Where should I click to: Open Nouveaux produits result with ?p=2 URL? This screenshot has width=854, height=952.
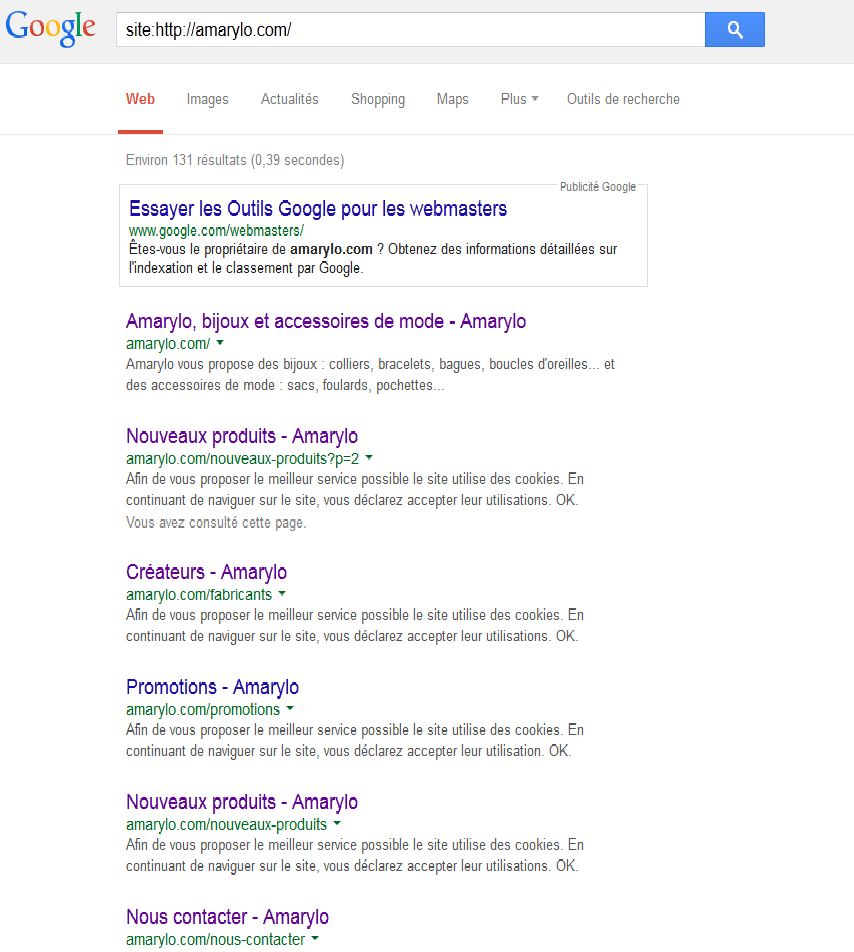[x=242, y=436]
